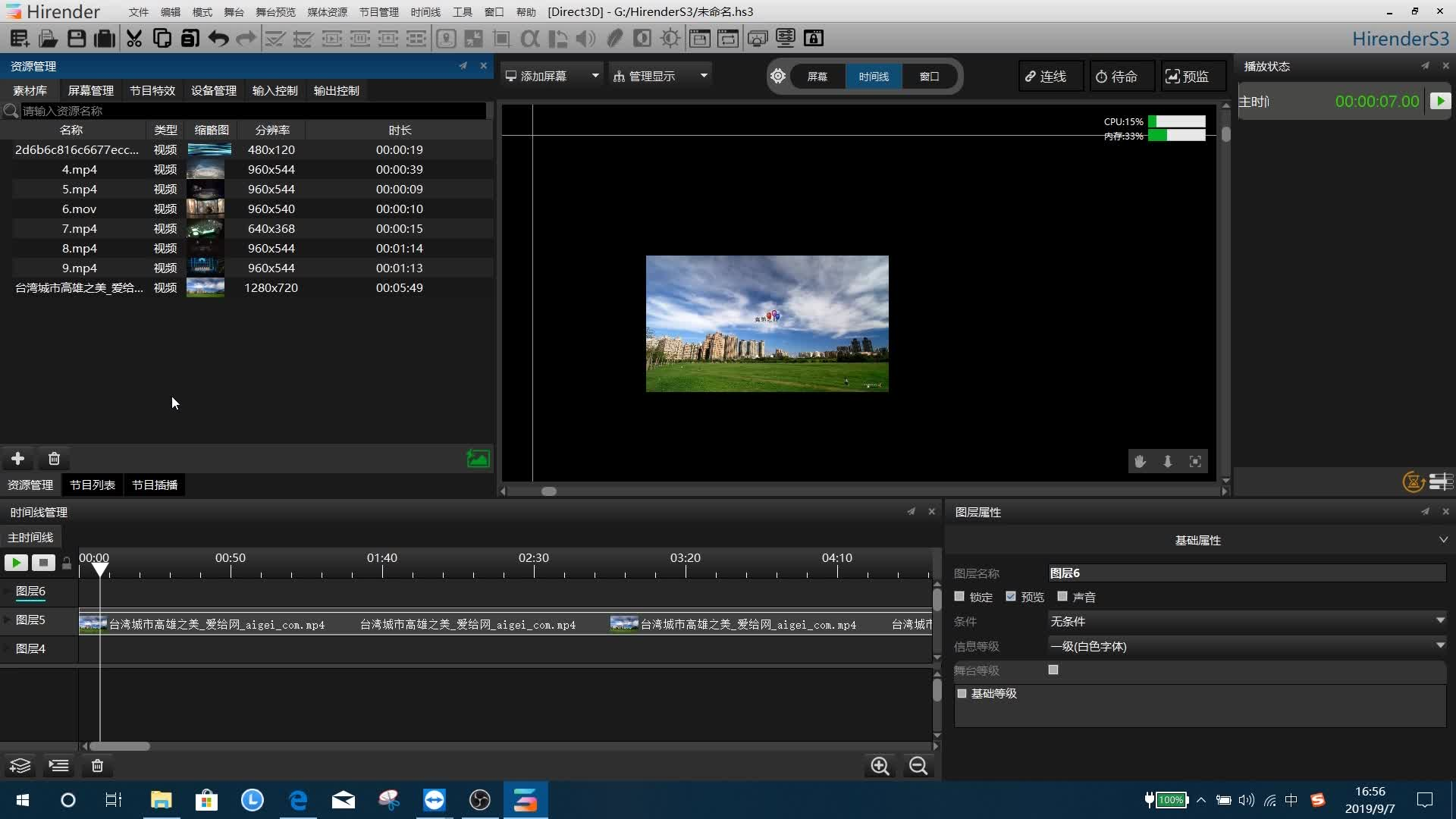Click the trash icon in resource panel
Viewport: 1456px width, 819px height.
click(54, 458)
